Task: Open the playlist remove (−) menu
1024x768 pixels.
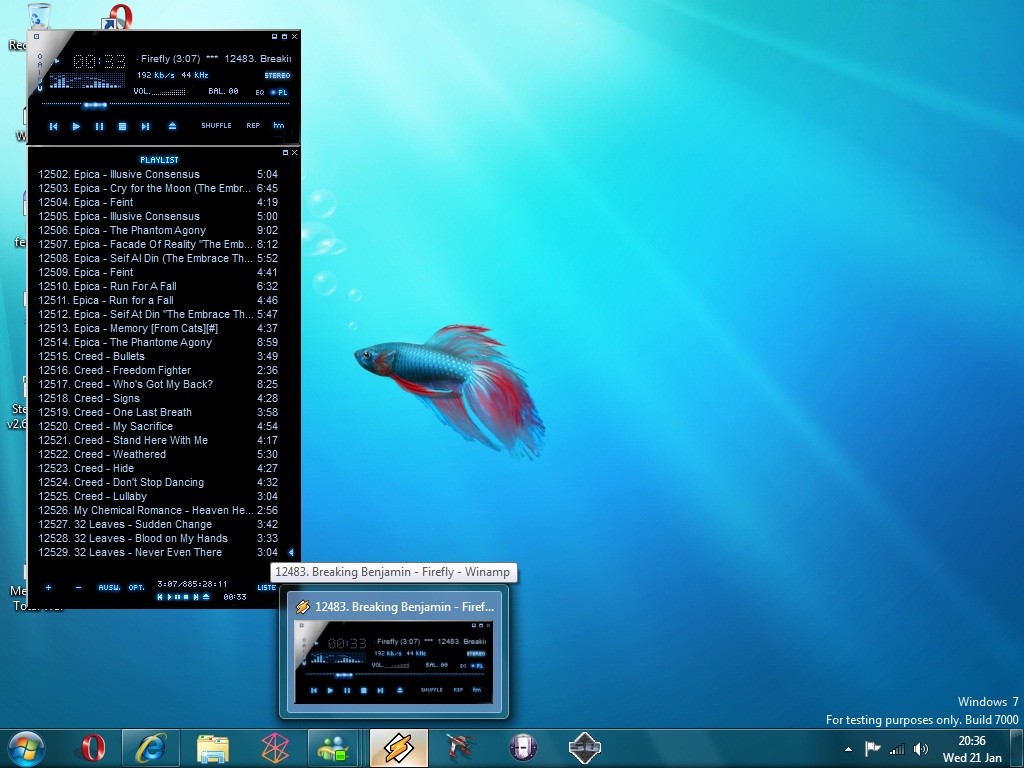Action: (78, 587)
